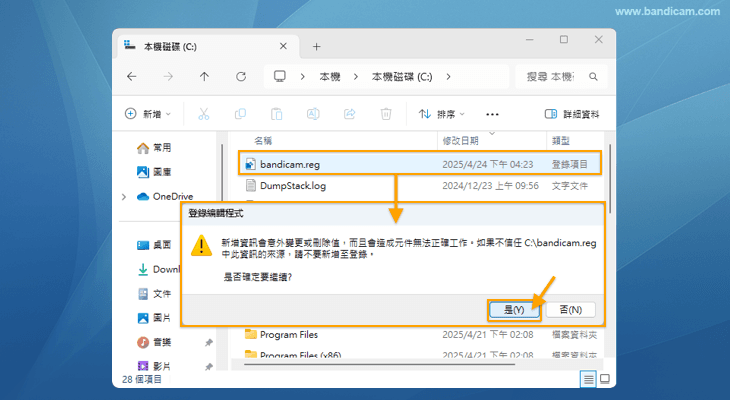Open Downloads in the sidebar
Screen dimensions: 730x400
(x=157, y=269)
